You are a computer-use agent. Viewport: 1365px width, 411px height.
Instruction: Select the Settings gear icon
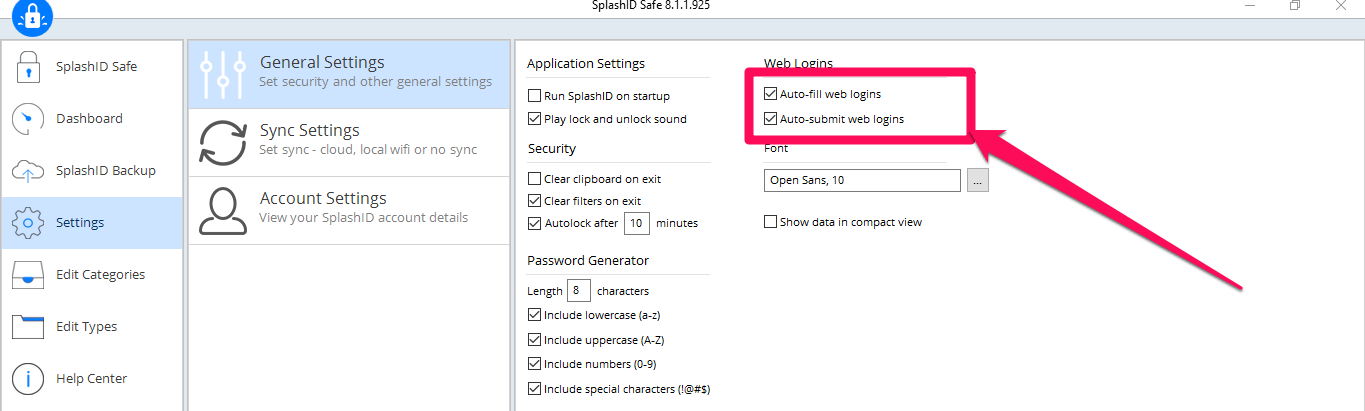(x=28, y=223)
